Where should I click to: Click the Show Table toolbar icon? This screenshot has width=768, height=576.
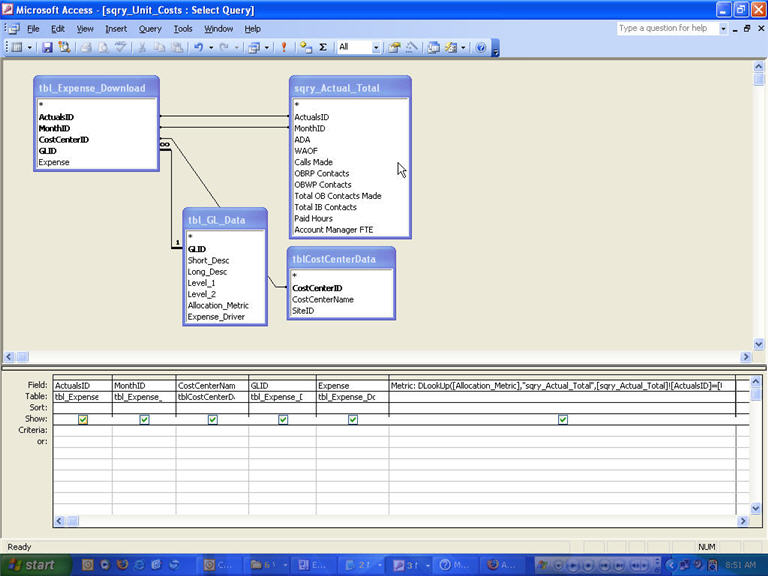point(305,47)
